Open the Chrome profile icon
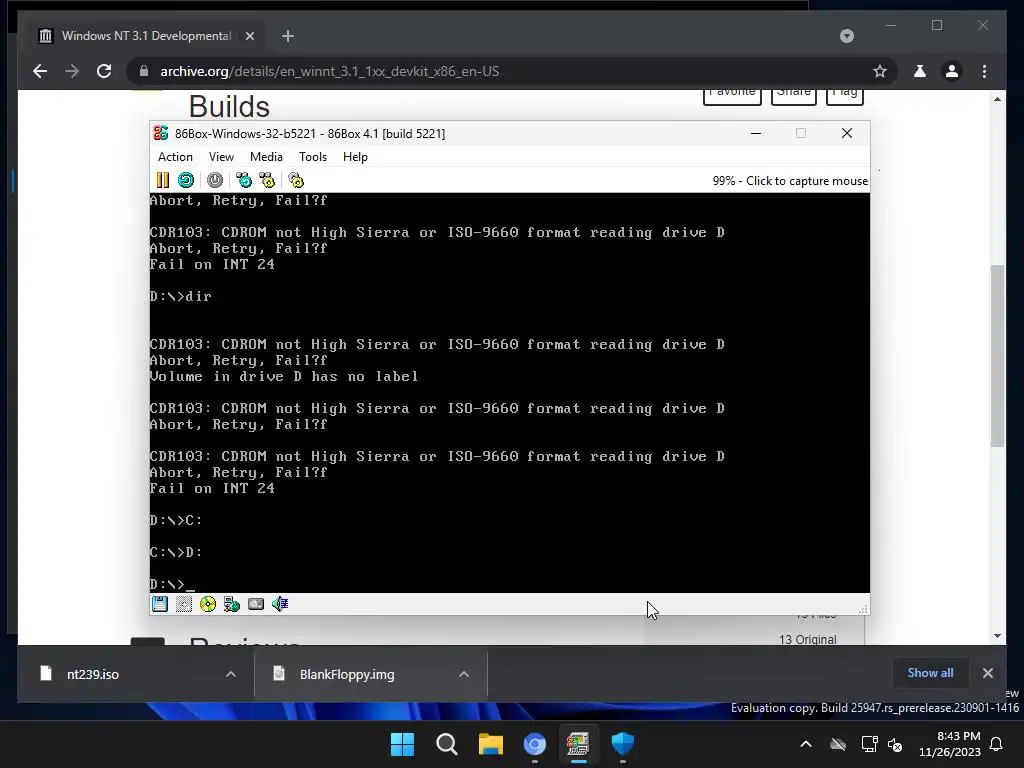The height and width of the screenshot is (768, 1024). click(x=952, y=71)
